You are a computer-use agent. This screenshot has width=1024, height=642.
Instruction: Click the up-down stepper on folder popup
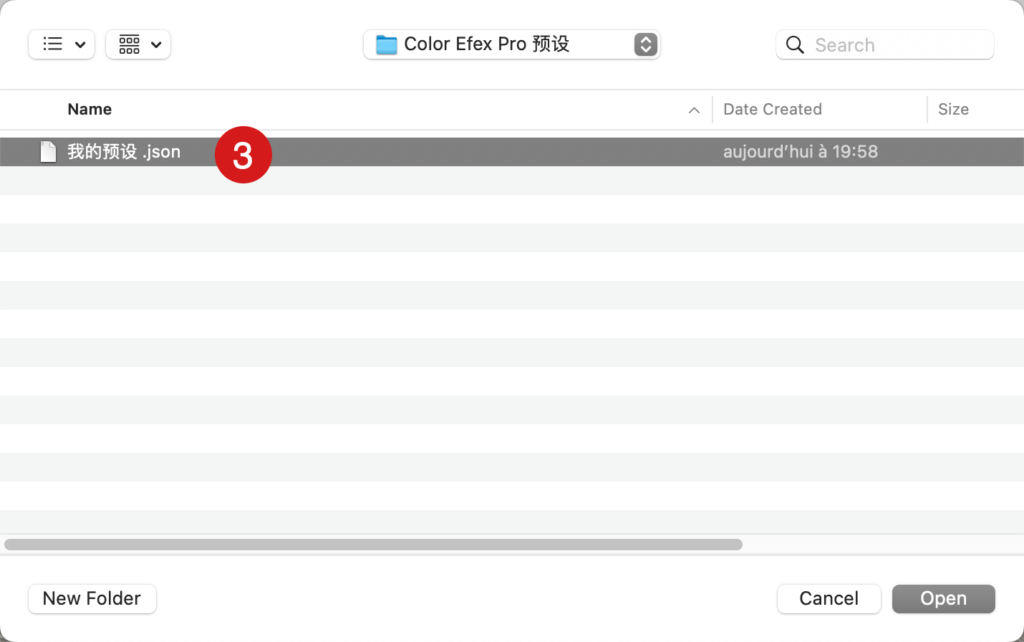[x=645, y=44]
